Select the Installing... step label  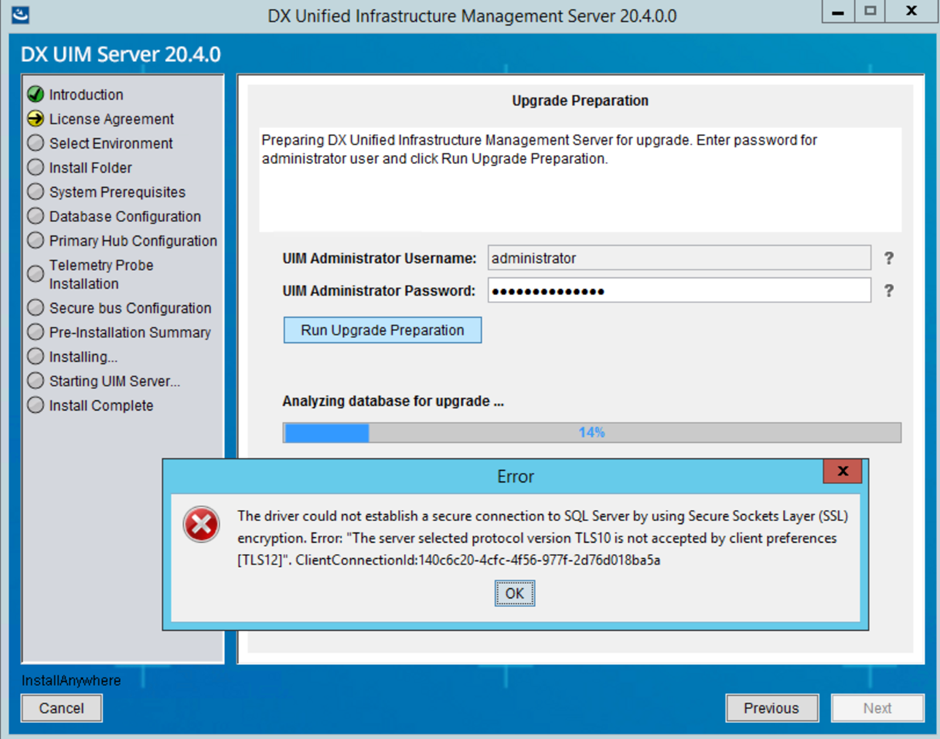coord(83,357)
